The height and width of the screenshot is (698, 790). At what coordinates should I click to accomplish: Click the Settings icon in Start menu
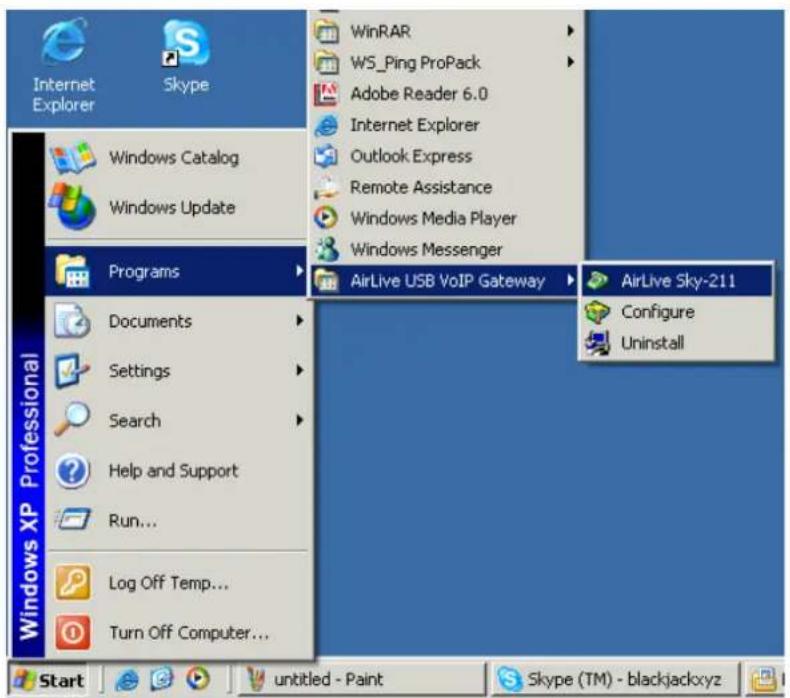click(x=73, y=370)
